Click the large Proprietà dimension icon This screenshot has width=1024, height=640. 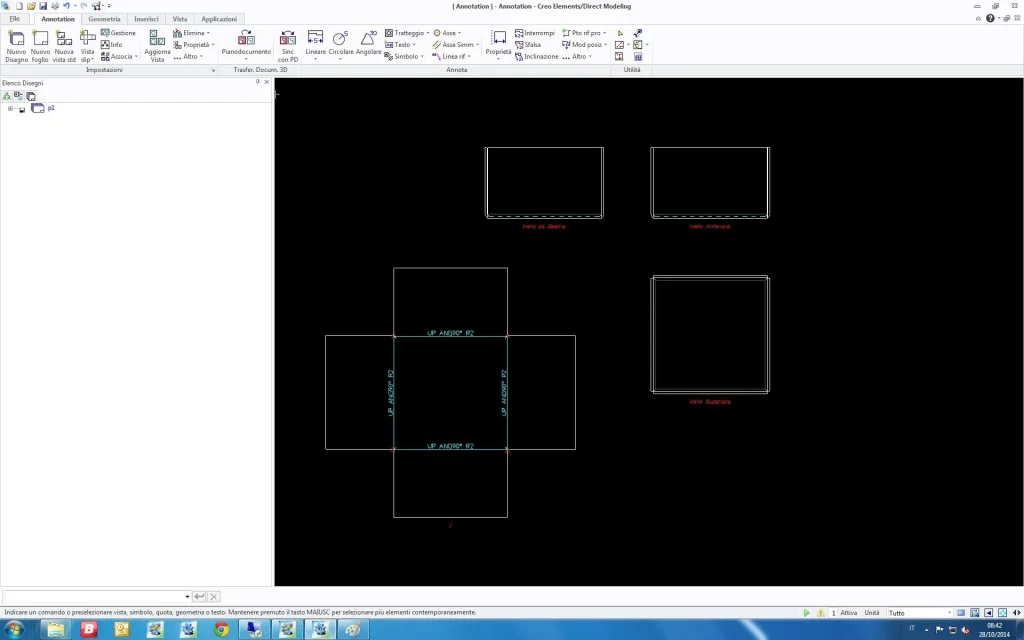[498, 44]
